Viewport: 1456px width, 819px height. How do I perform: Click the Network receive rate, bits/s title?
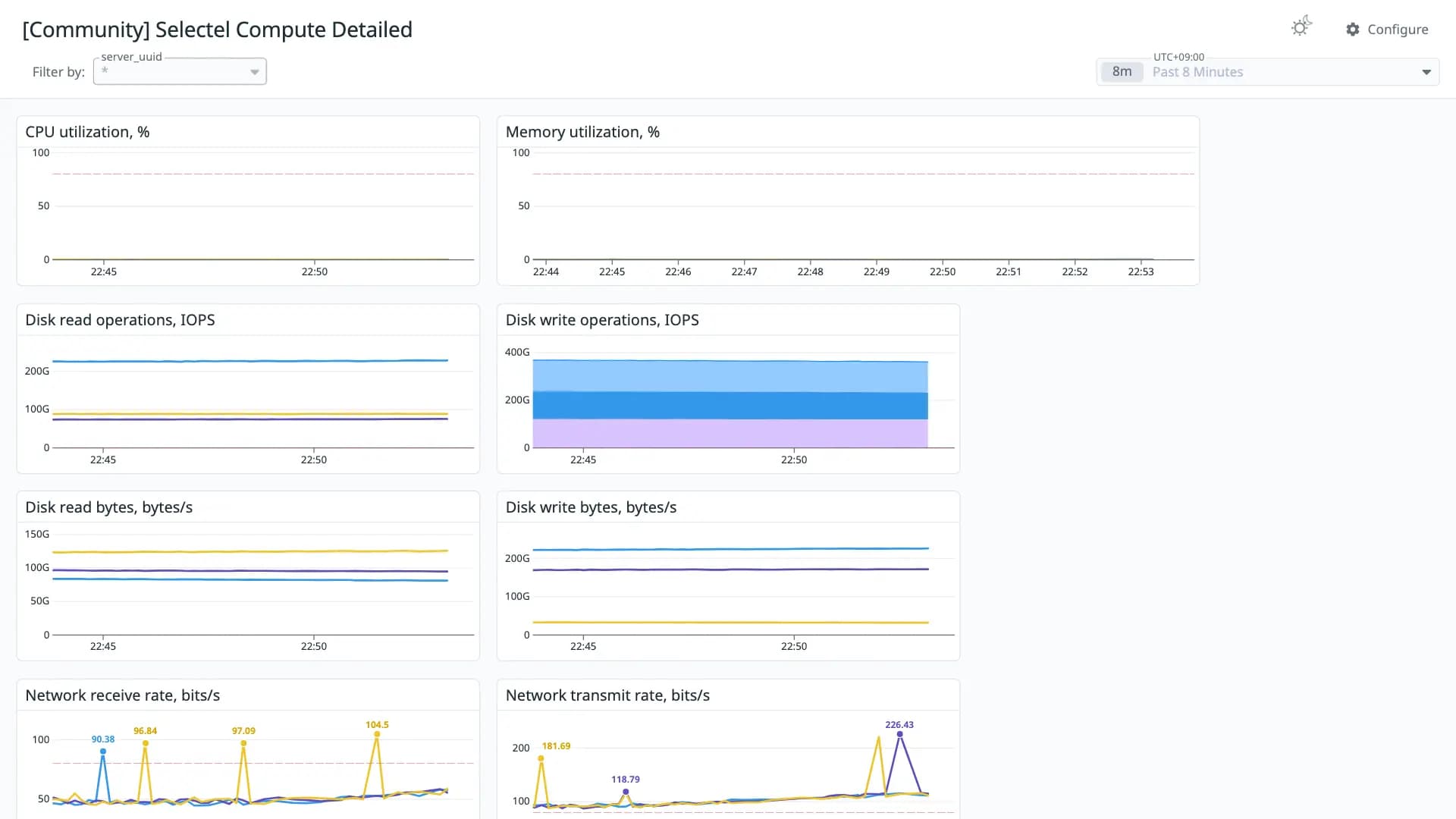pos(122,695)
